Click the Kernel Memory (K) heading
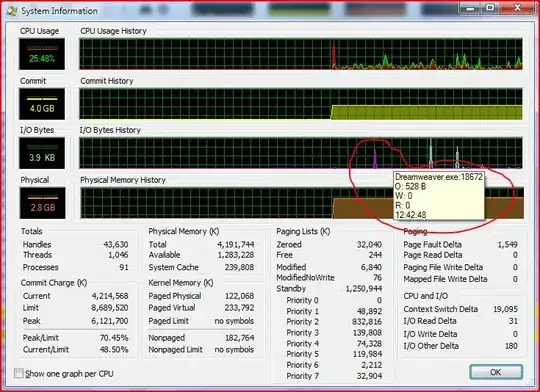Screen dimensions: 540x392 (181, 283)
